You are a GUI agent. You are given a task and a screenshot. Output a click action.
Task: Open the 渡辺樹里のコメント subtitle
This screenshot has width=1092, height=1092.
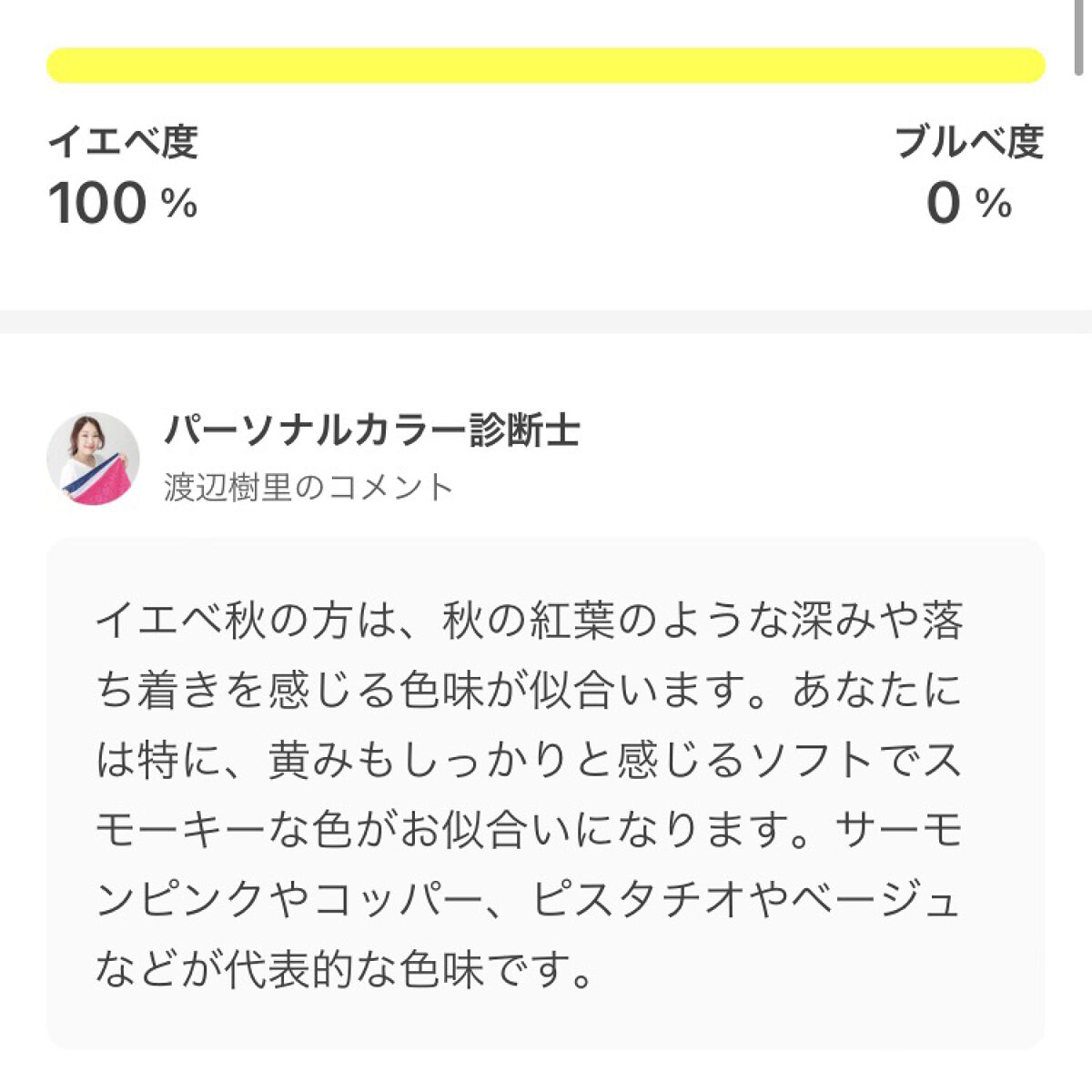[x=308, y=488]
